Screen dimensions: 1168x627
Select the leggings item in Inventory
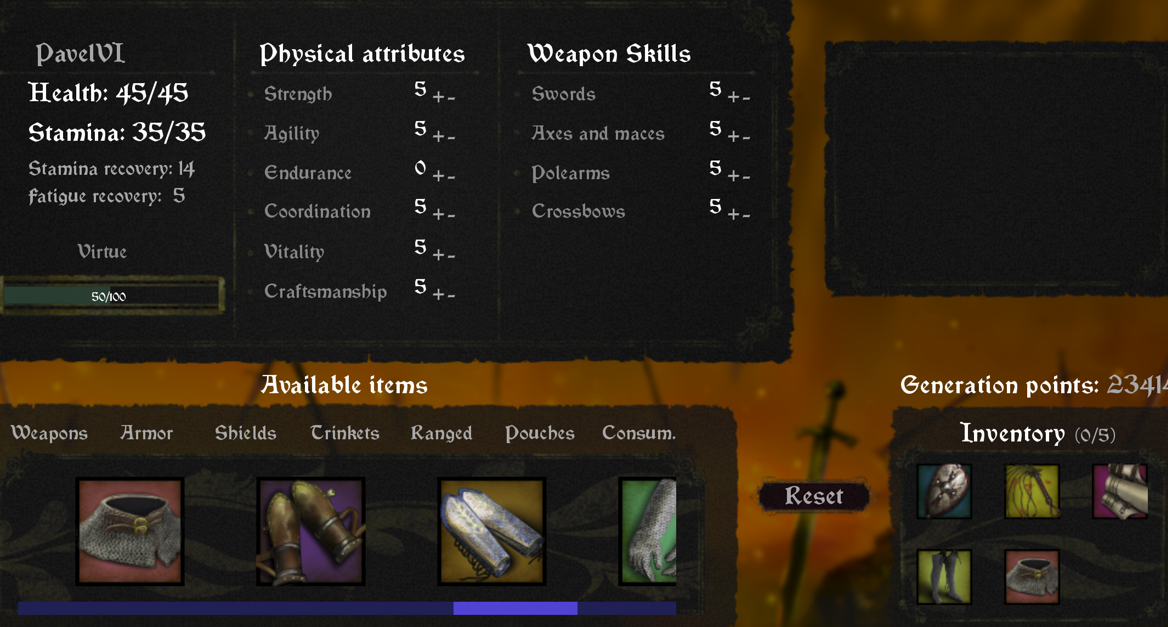click(x=944, y=576)
